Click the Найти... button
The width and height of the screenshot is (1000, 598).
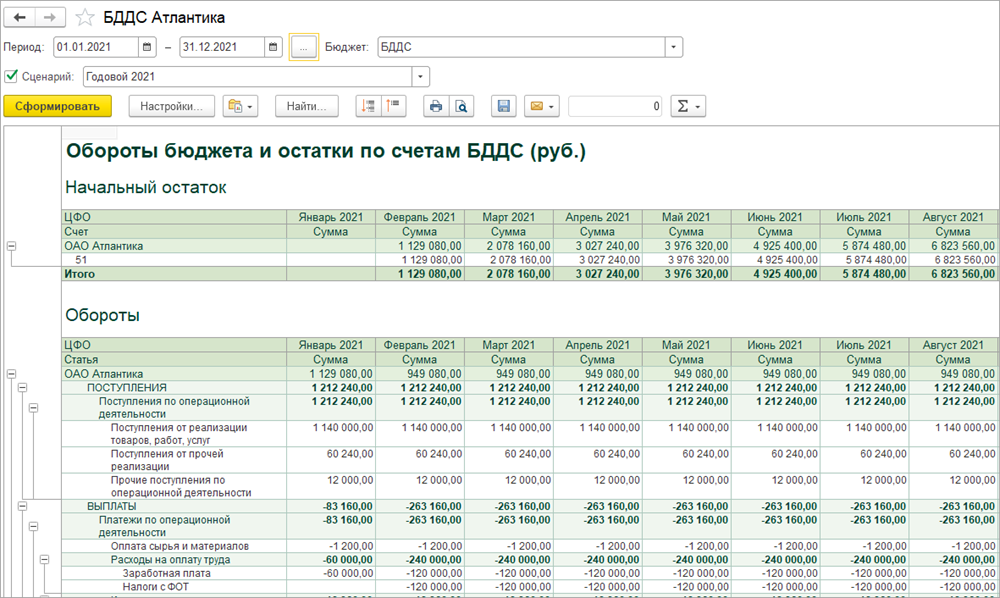pos(307,106)
